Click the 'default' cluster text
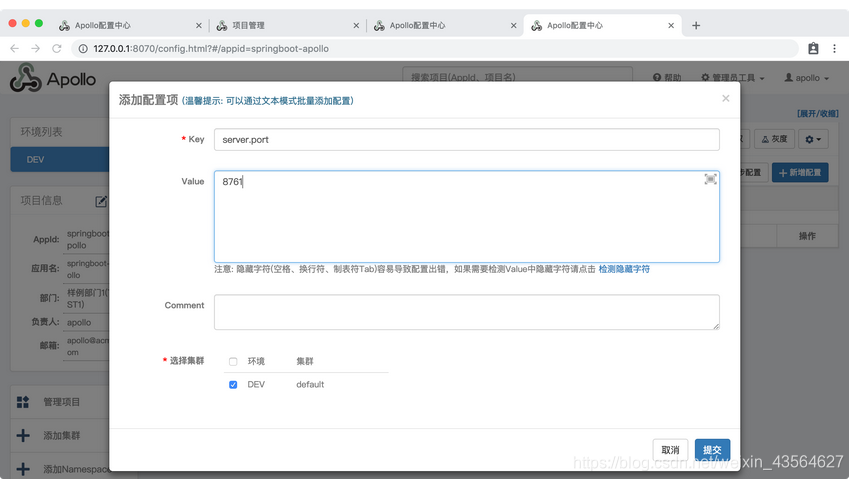 click(310, 385)
